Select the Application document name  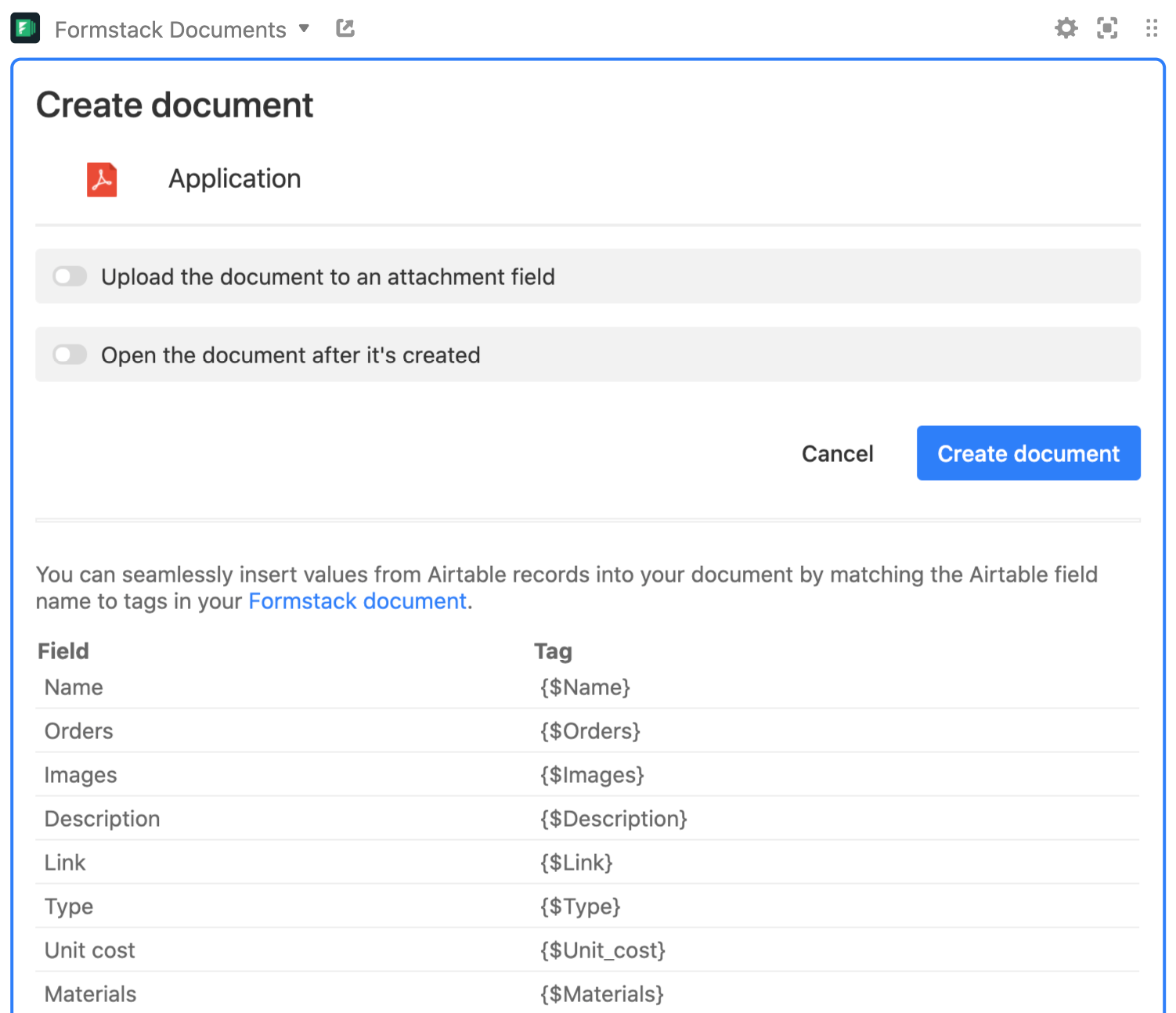click(x=235, y=179)
